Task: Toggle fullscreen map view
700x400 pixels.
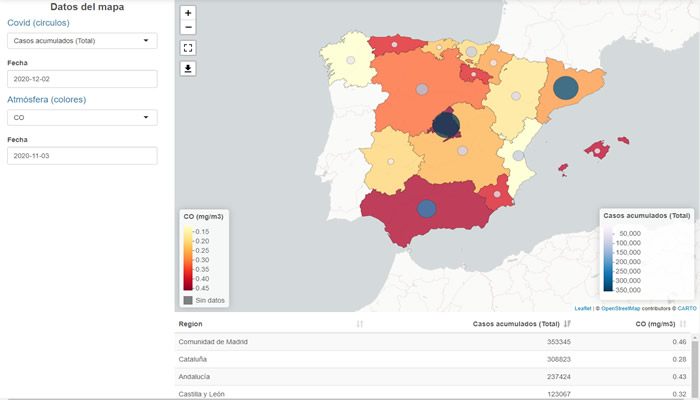Action: coord(189,47)
